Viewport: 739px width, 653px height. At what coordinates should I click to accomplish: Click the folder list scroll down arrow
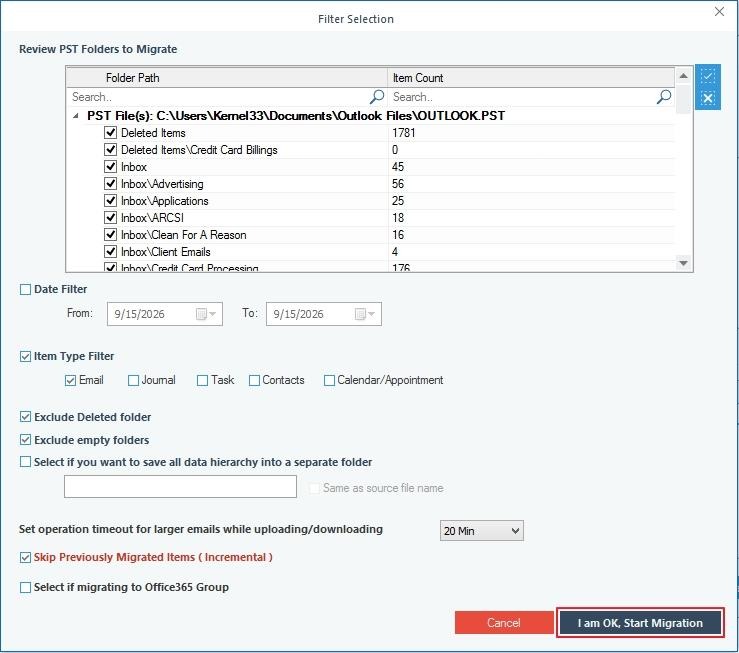(683, 263)
